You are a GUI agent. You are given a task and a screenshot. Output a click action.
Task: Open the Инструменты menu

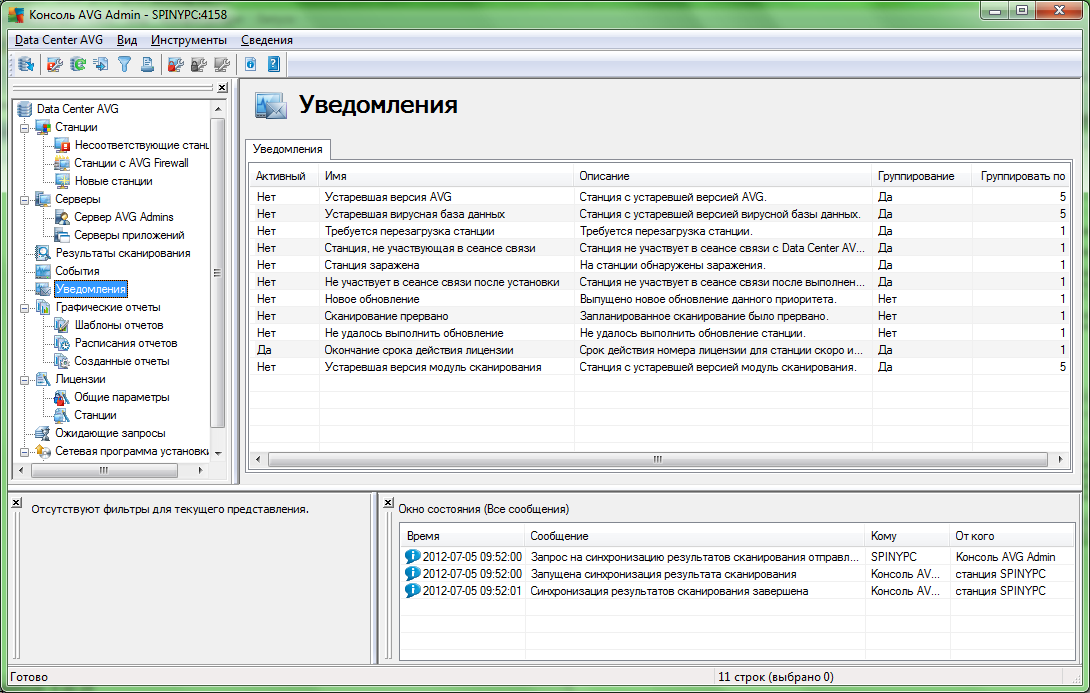[x=188, y=40]
